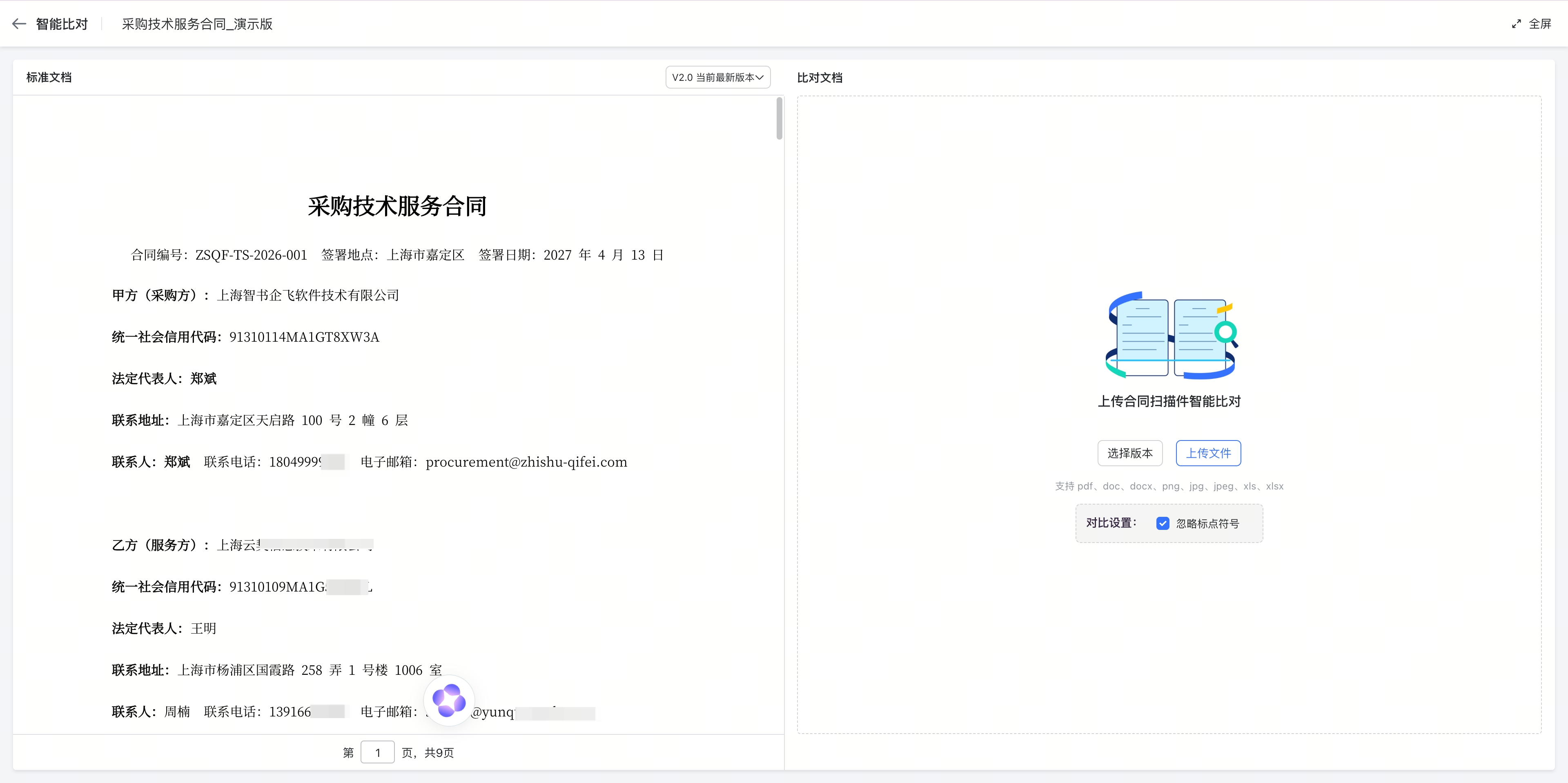
Task: Click the fullscreen expand icon
Action: tap(1516, 24)
